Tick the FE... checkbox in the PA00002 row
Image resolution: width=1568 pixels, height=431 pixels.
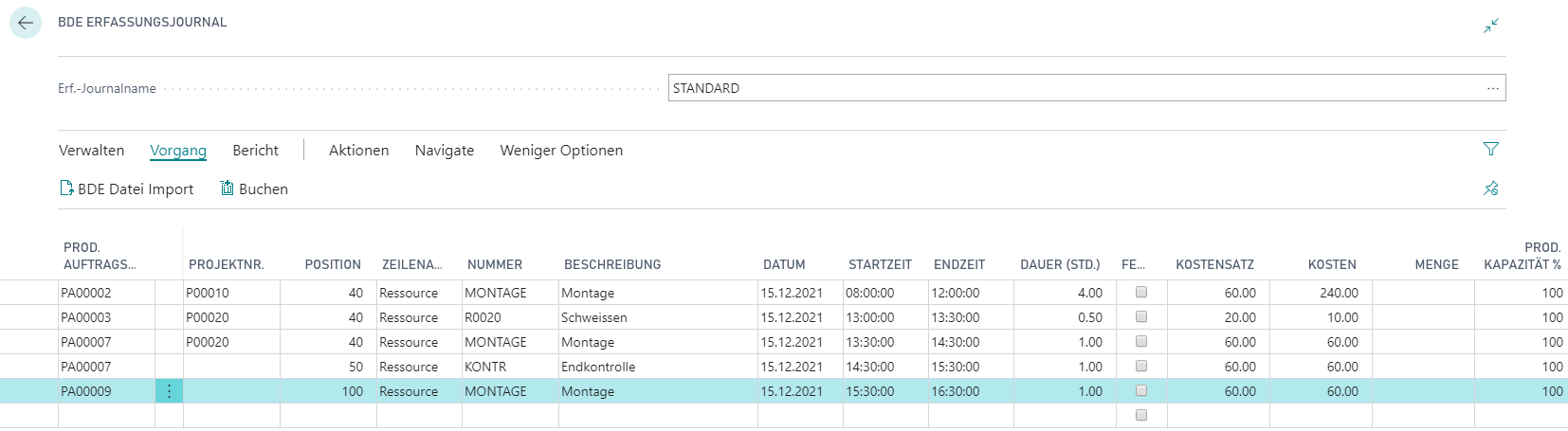point(1141,292)
